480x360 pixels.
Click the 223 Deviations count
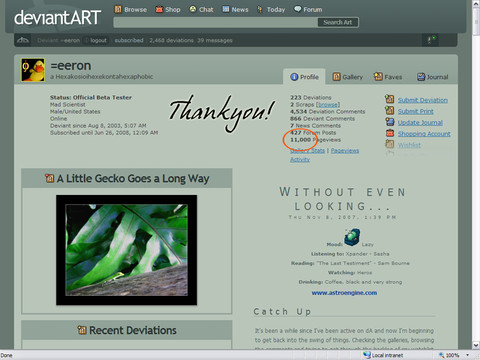[311, 98]
